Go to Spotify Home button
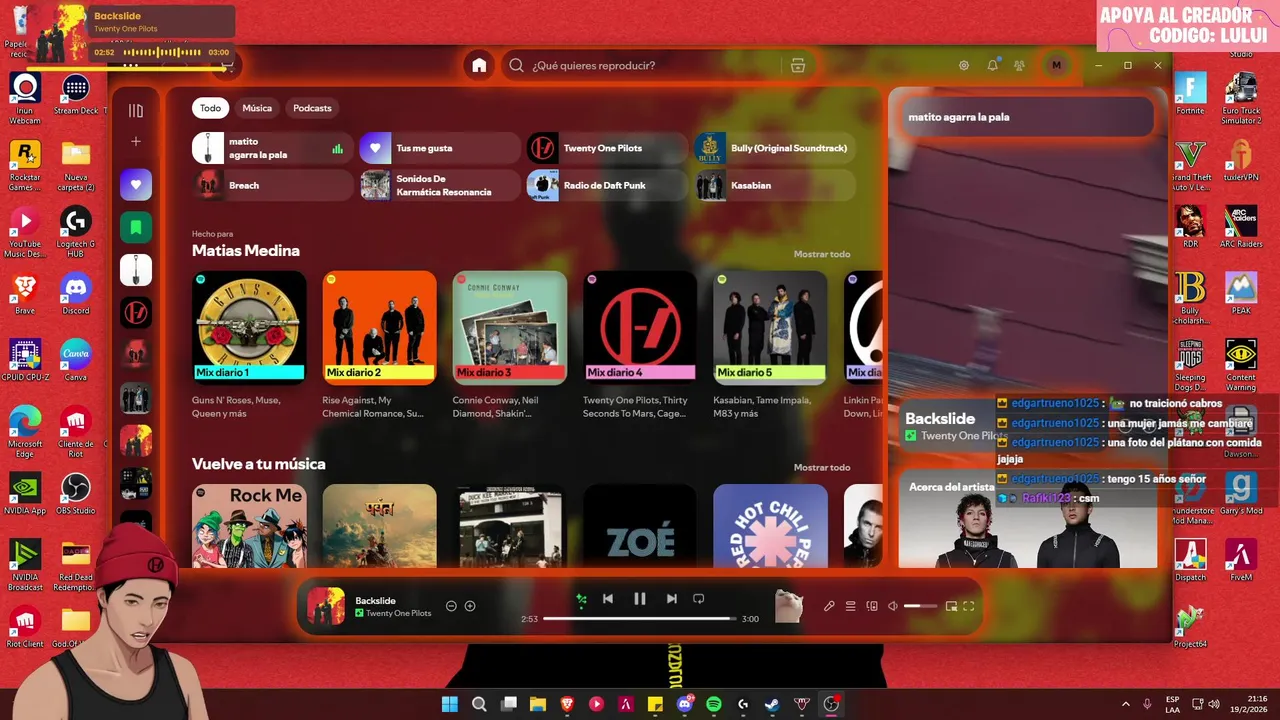 [479, 65]
